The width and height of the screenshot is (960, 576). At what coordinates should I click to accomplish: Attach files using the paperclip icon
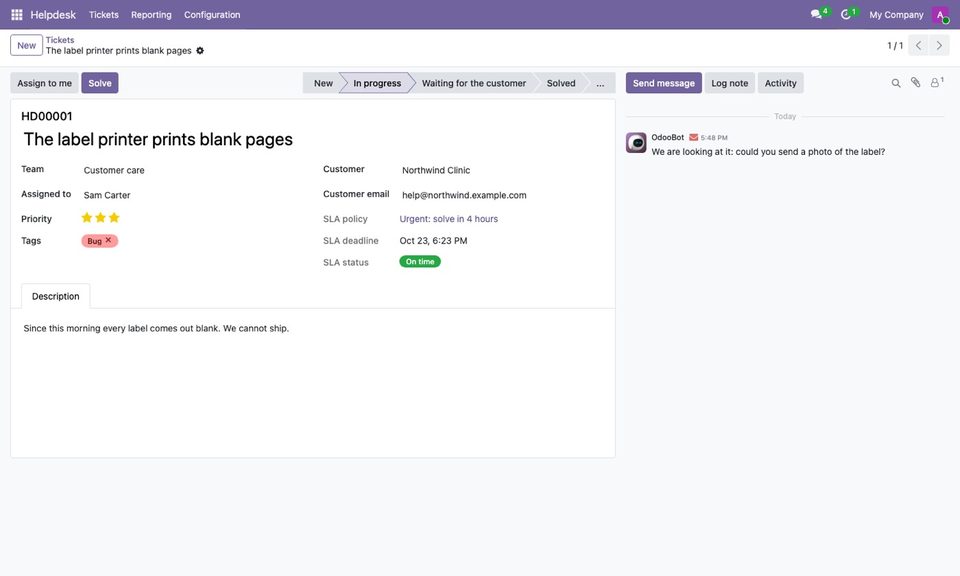(915, 83)
